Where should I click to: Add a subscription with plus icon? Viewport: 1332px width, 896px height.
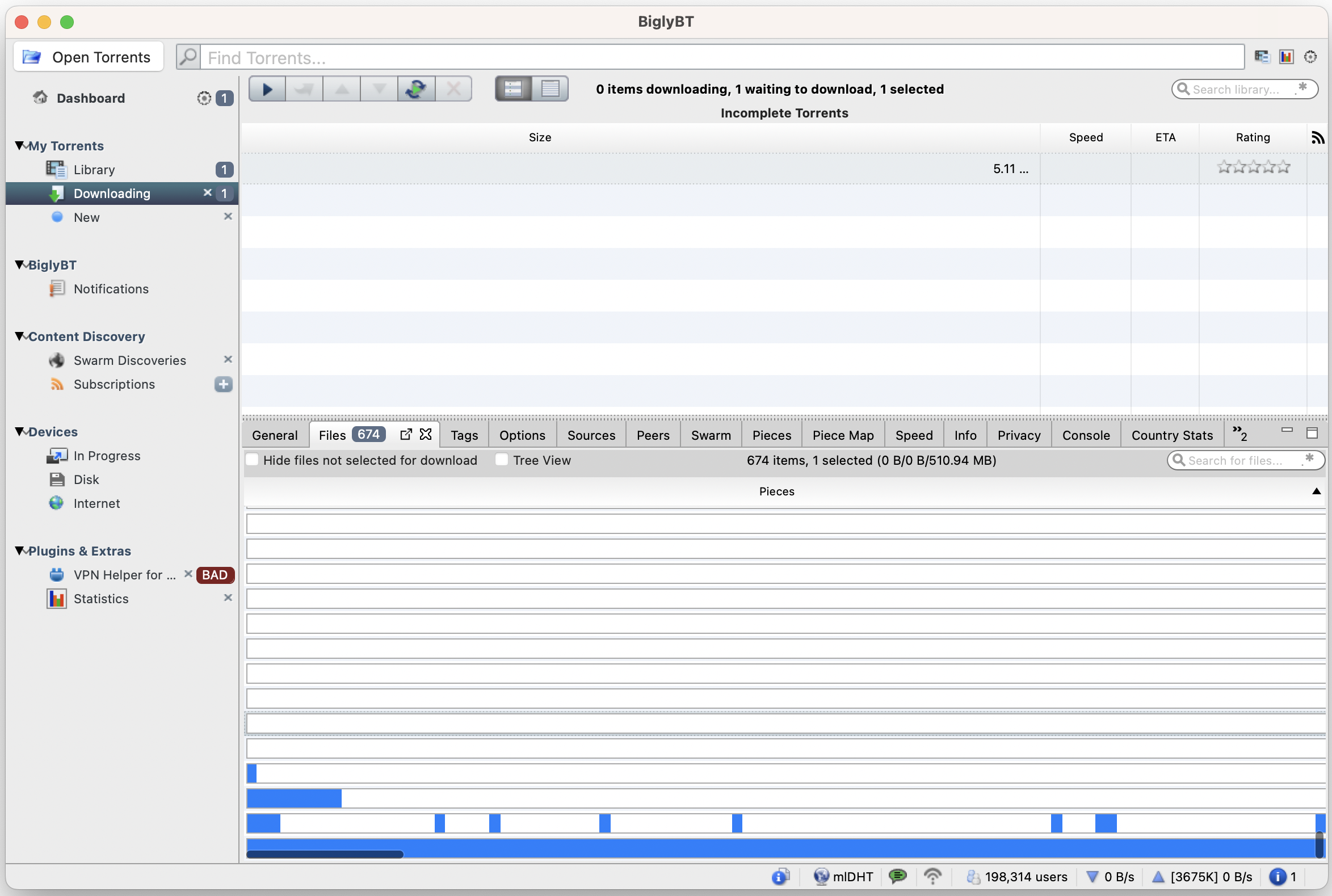[224, 384]
